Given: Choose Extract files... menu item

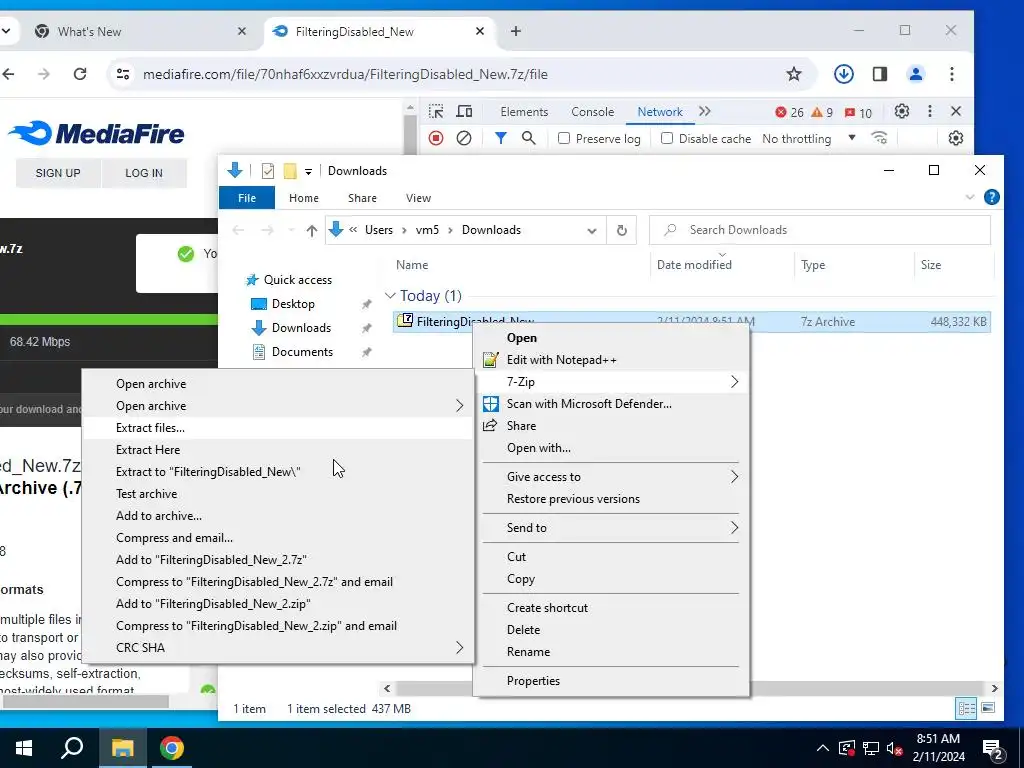Looking at the screenshot, I should 278,428.
